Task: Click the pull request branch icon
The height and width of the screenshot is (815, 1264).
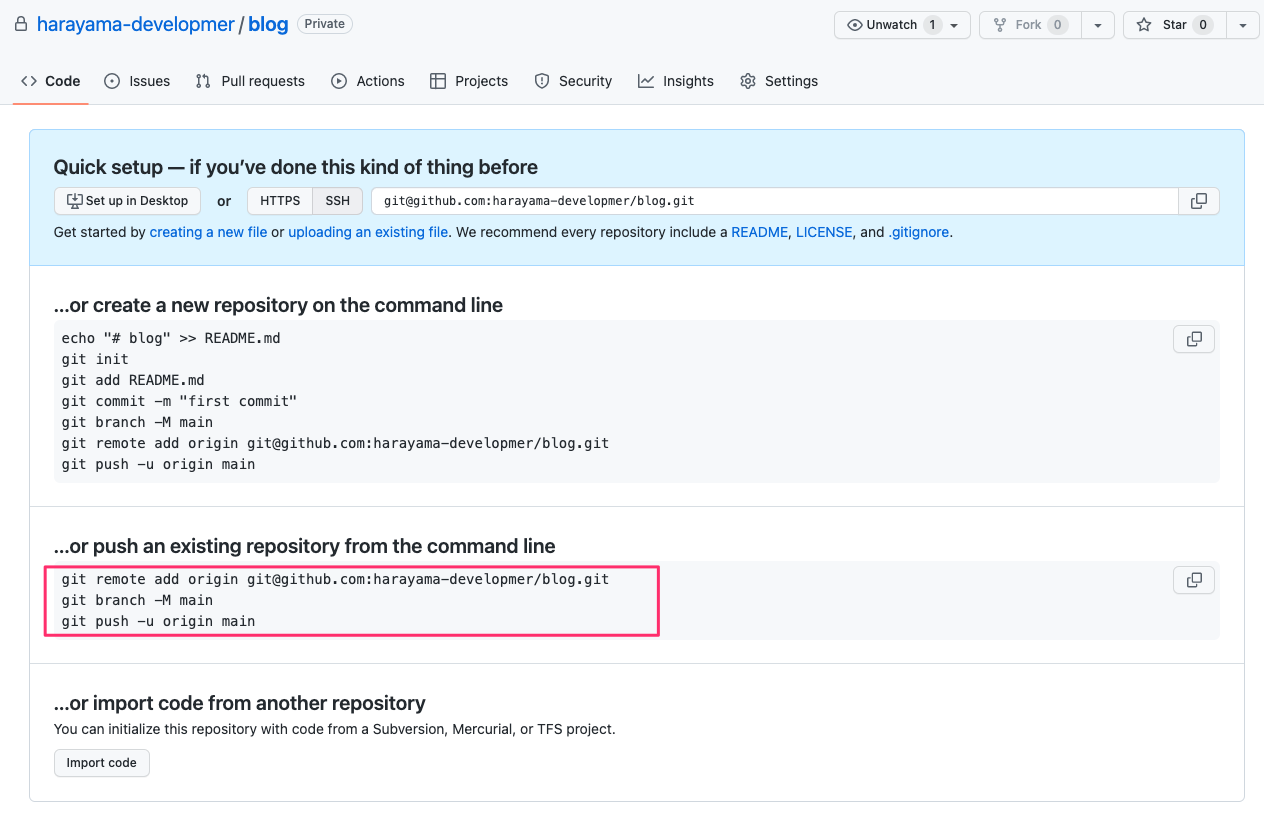Action: 200,80
